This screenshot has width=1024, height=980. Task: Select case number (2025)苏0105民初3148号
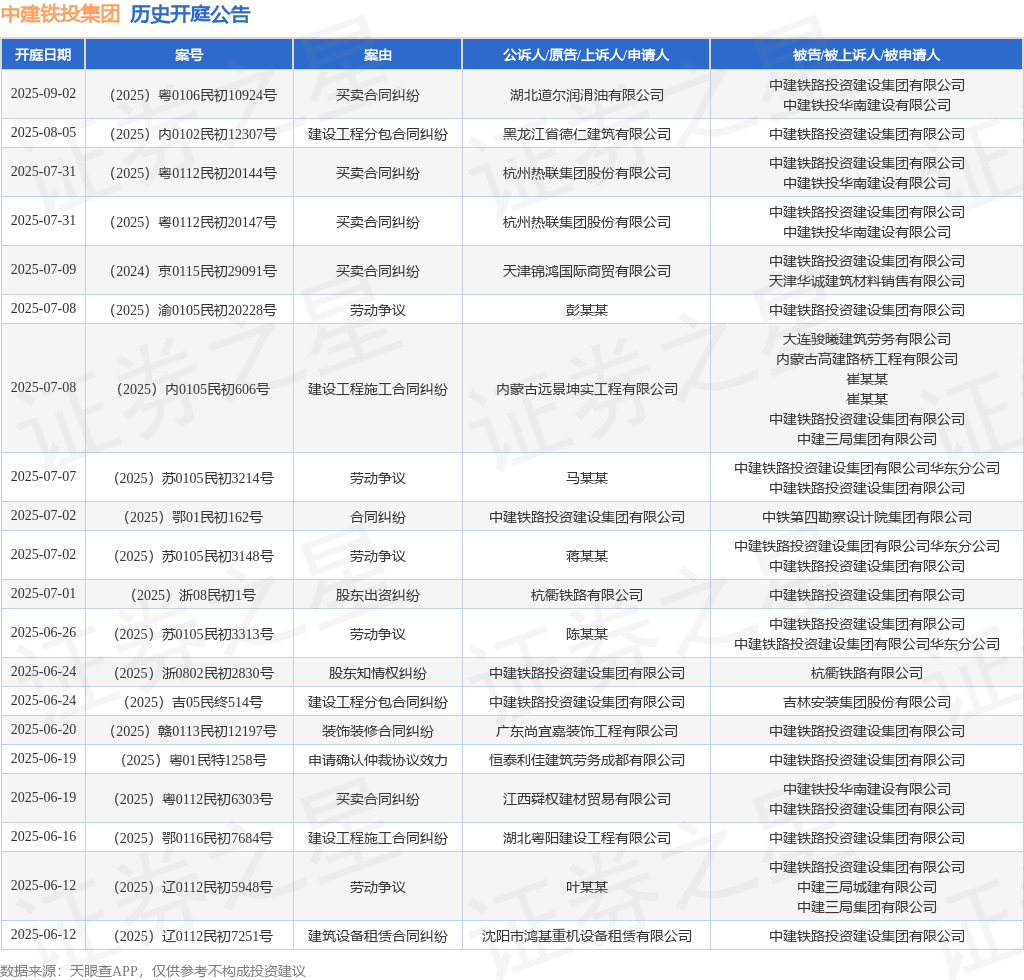pyautogui.click(x=193, y=556)
